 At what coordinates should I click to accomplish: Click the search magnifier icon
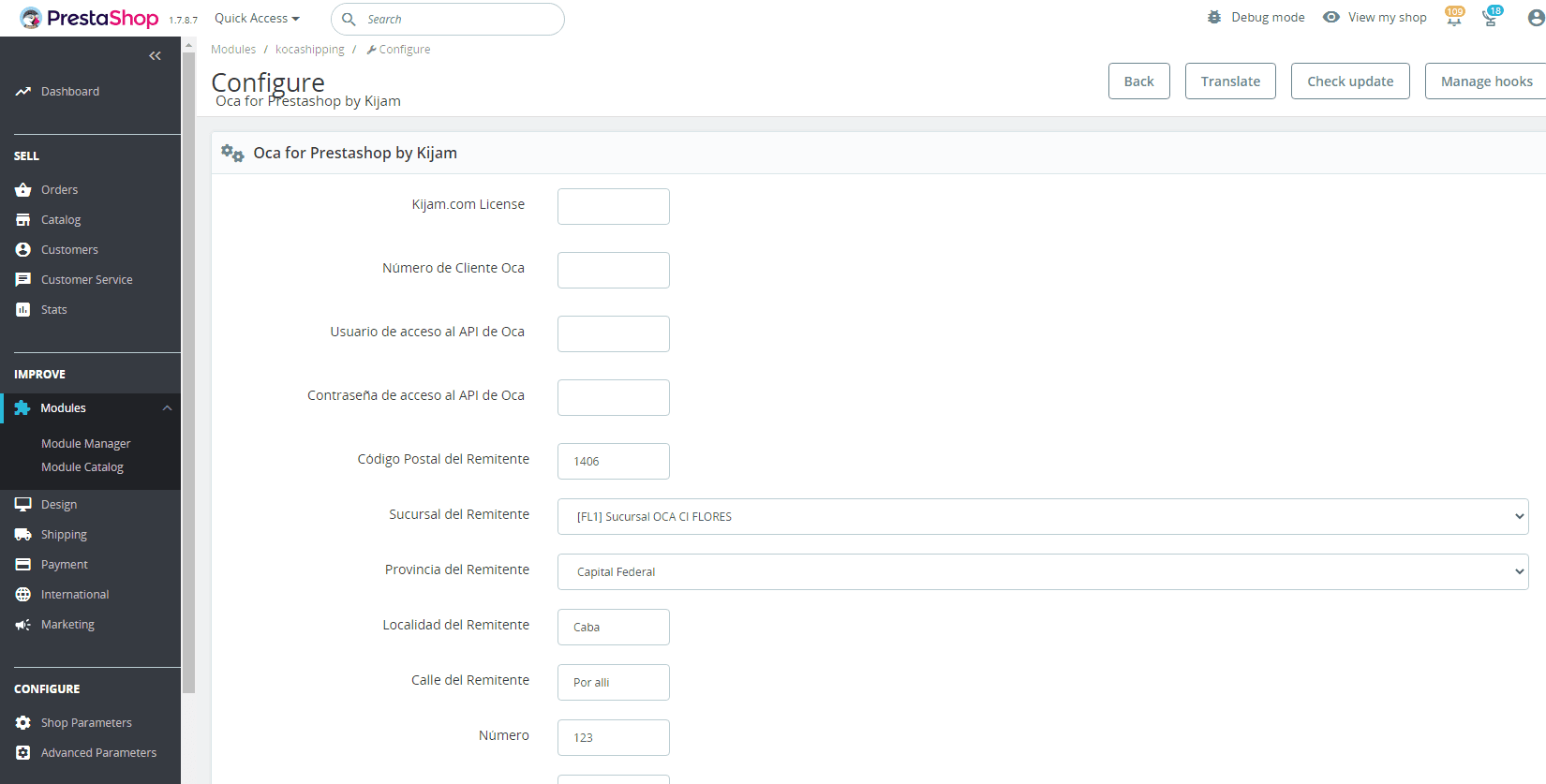coord(349,19)
